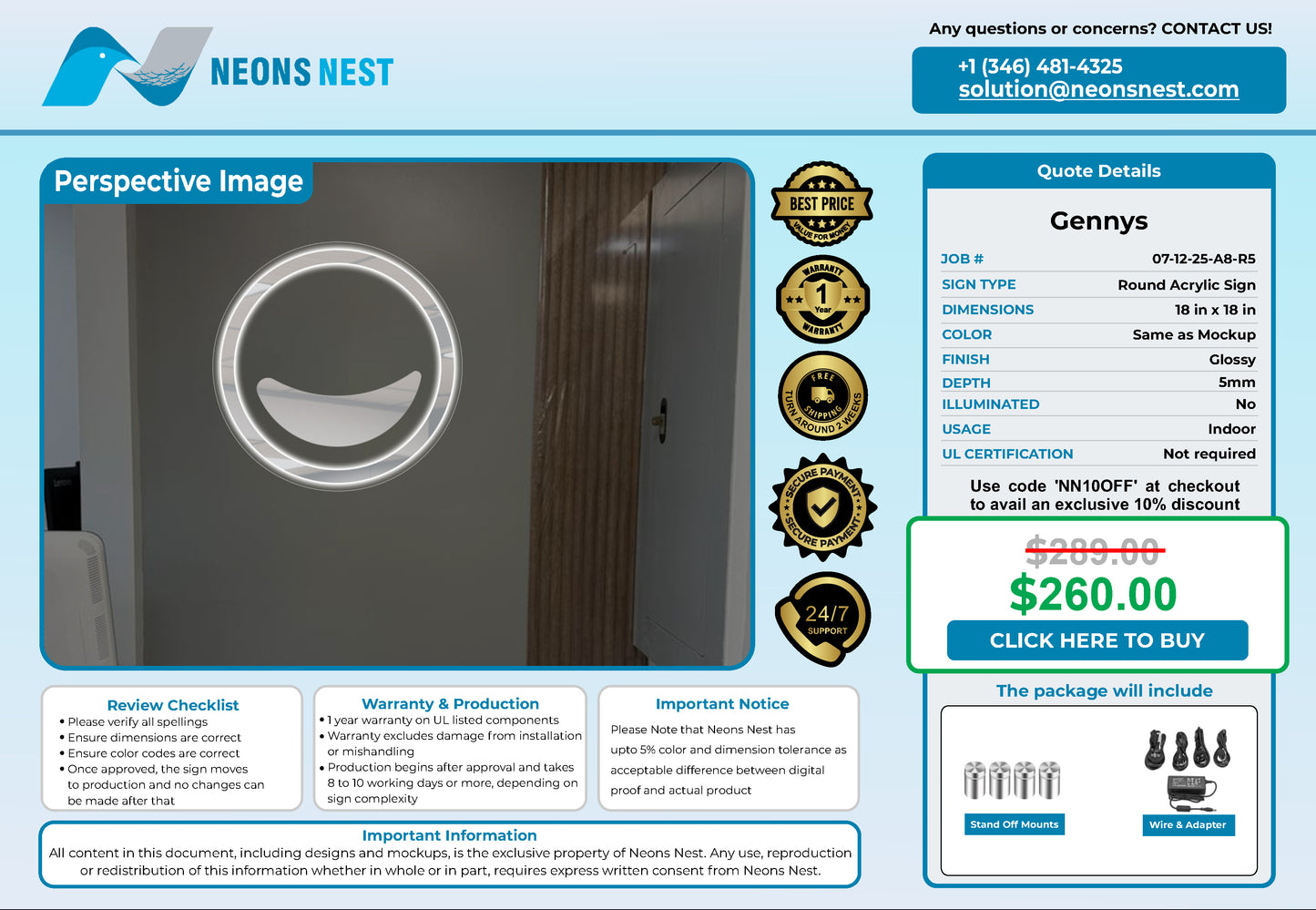Viewport: 1316px width, 910px height.
Task: Click the Perspective Image heading
Action: click(x=179, y=181)
